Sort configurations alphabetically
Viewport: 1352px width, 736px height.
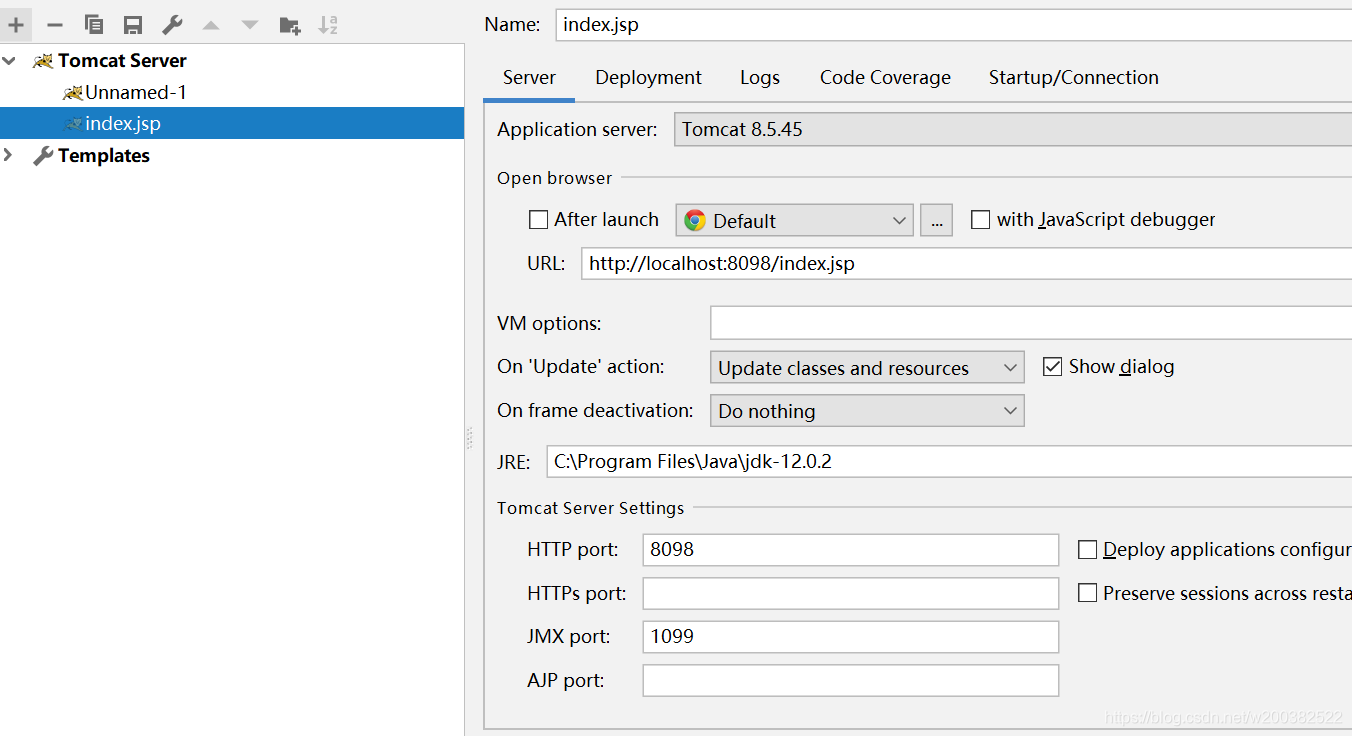click(x=328, y=24)
